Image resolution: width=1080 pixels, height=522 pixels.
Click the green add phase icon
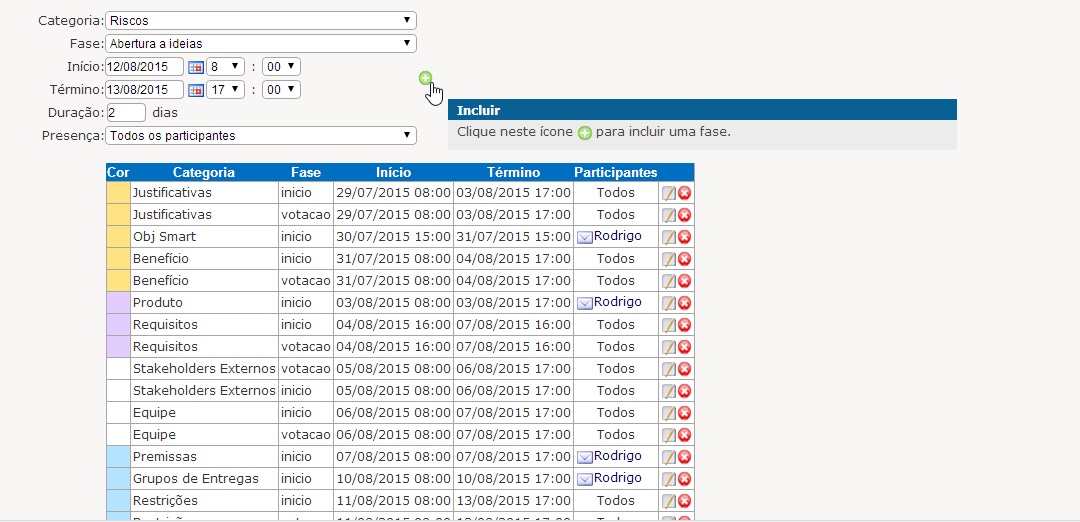pos(425,78)
